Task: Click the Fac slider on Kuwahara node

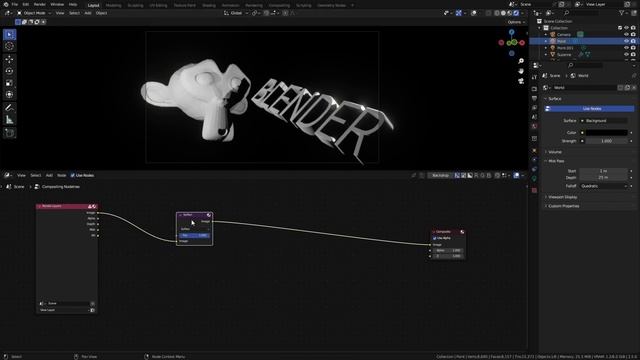Action: [194, 236]
